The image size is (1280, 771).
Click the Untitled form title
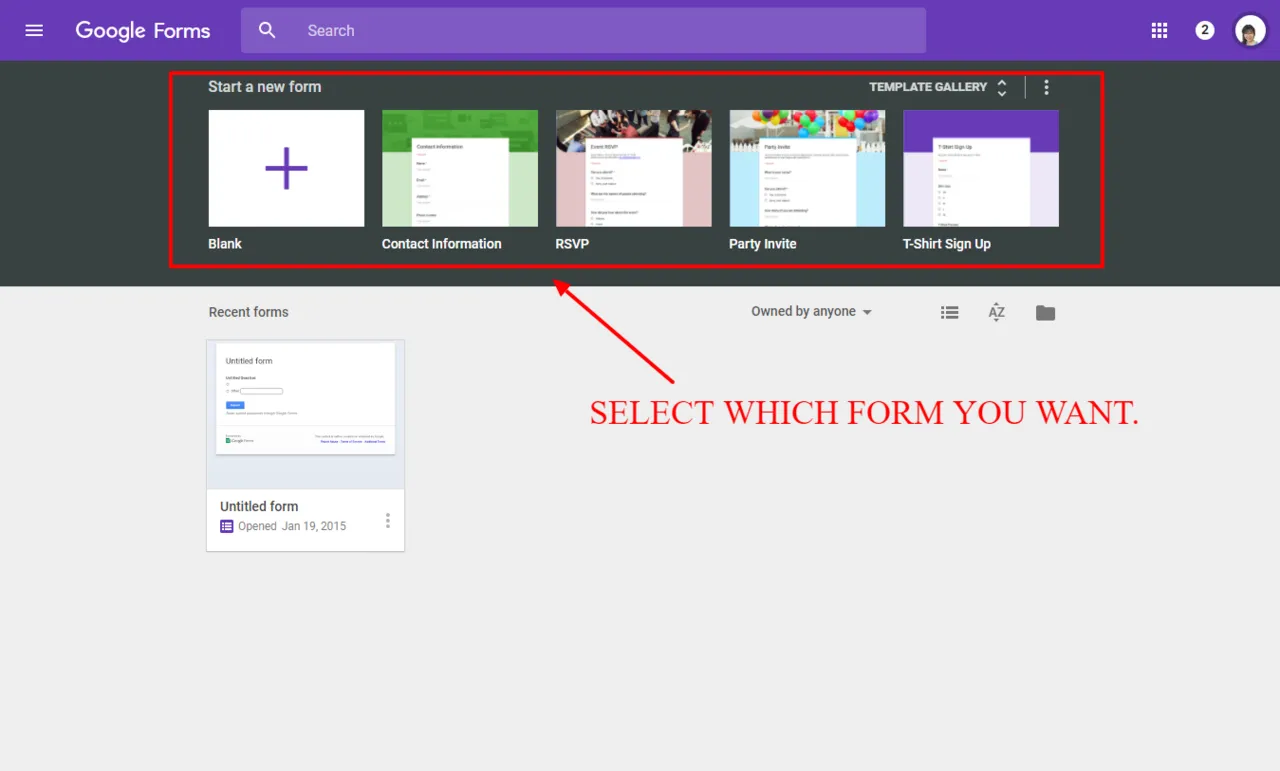pyautogui.click(x=259, y=506)
